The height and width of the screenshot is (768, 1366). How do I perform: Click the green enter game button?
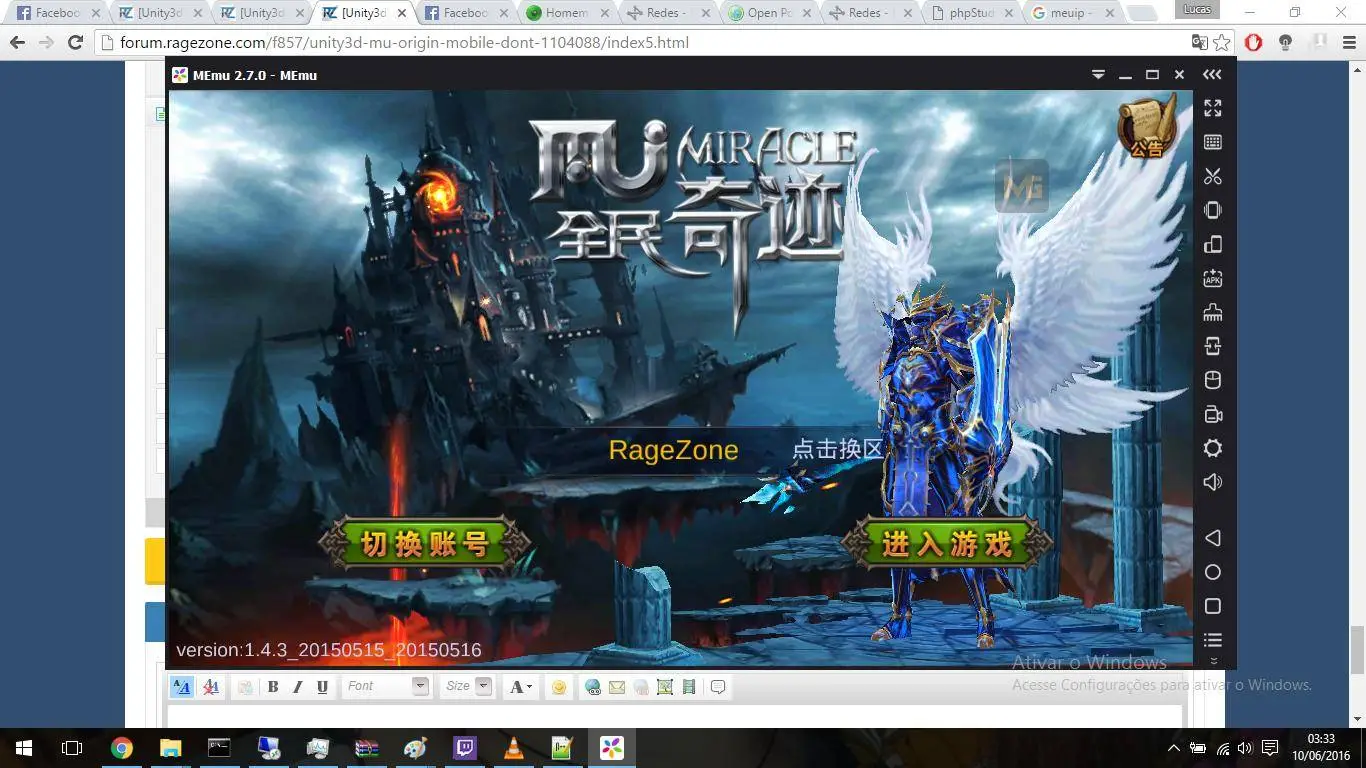click(947, 544)
